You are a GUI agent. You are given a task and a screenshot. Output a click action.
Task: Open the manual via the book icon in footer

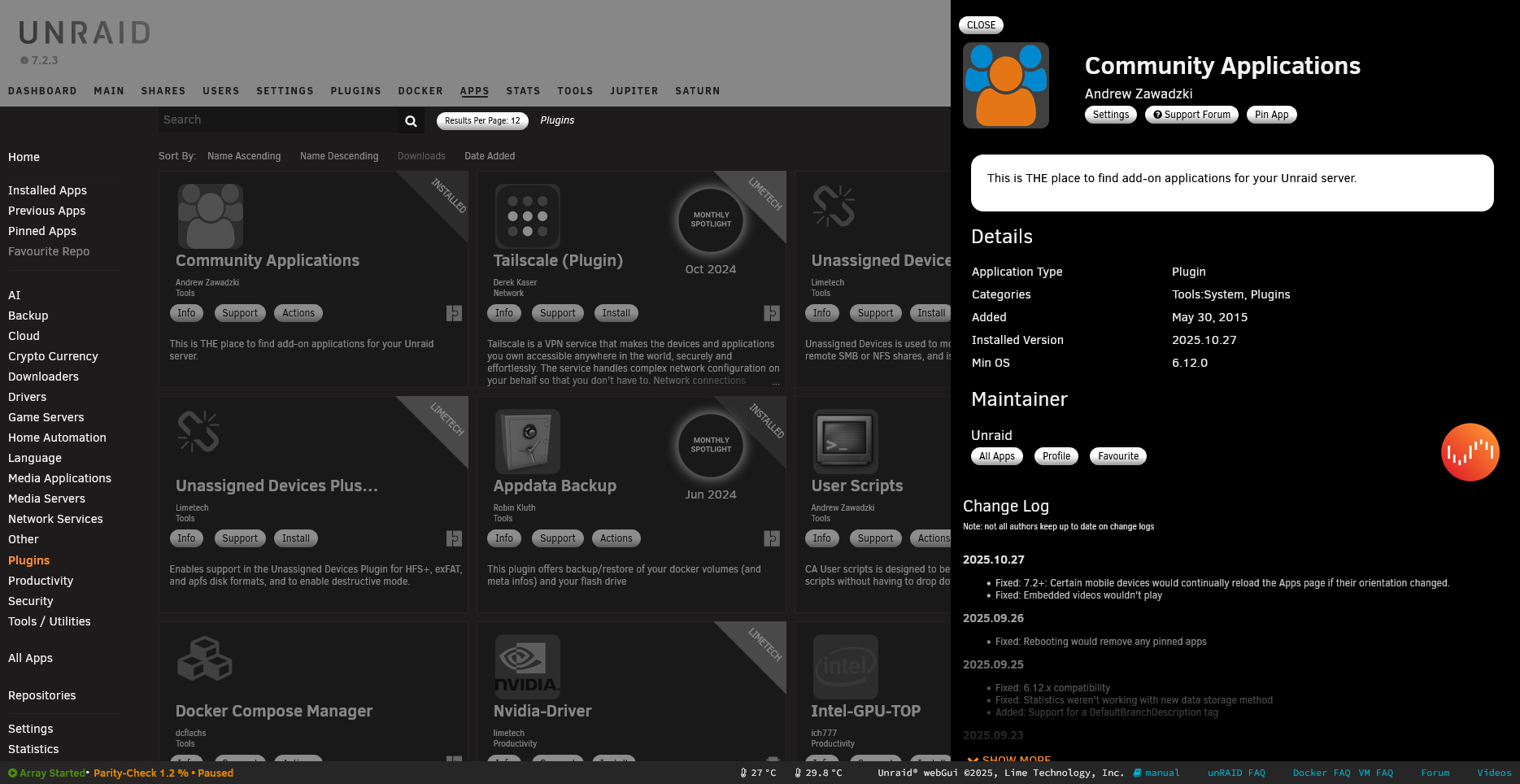click(1139, 773)
